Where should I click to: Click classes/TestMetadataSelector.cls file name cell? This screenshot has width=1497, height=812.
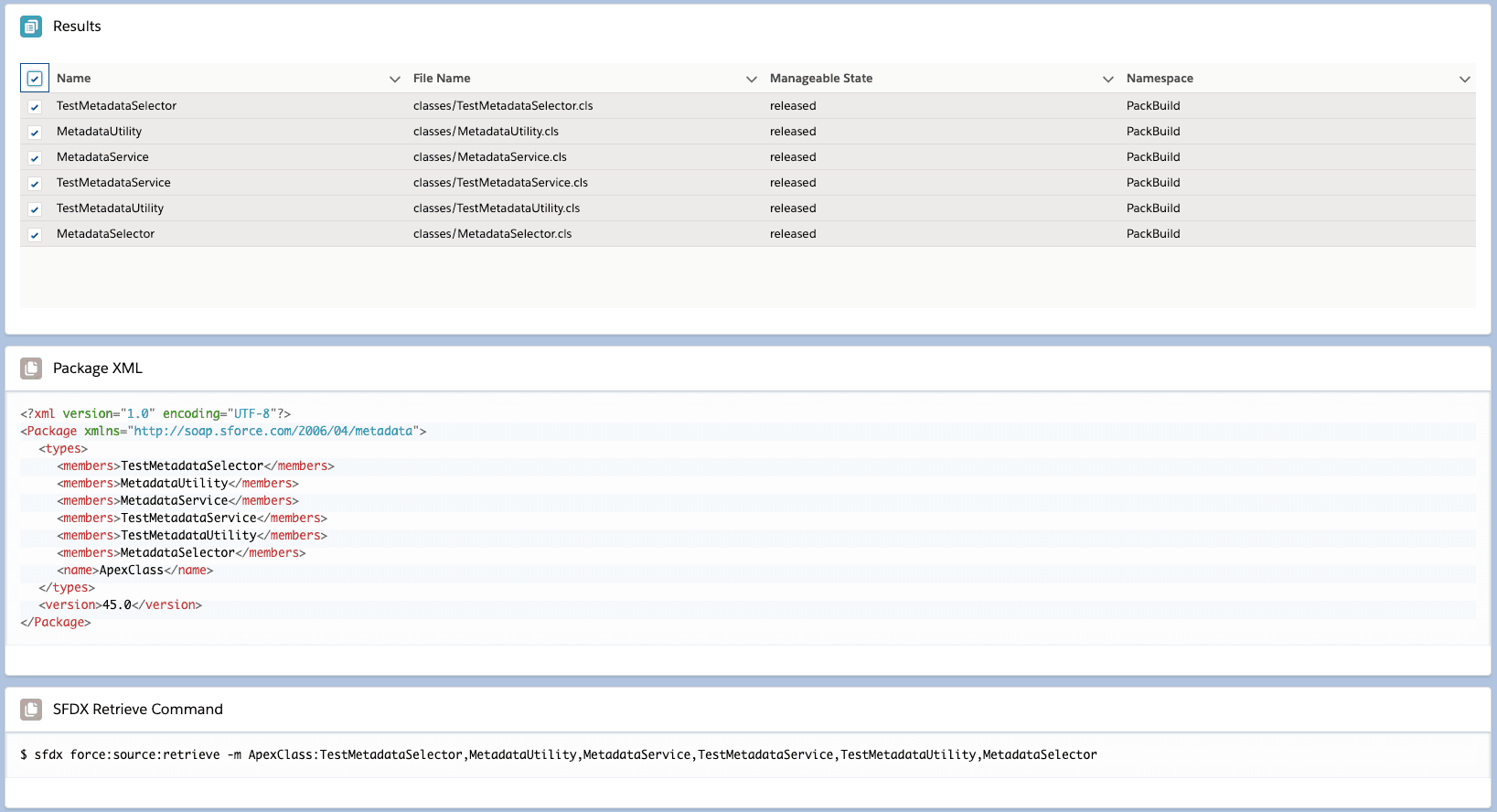click(x=503, y=106)
